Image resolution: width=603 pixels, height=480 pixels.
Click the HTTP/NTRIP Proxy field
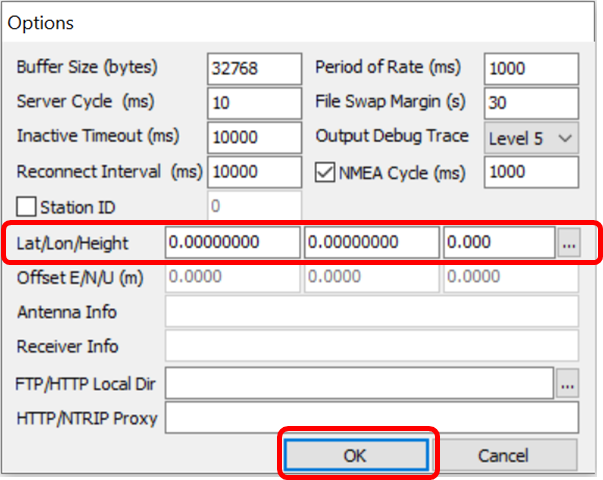pyautogui.click(x=371, y=418)
